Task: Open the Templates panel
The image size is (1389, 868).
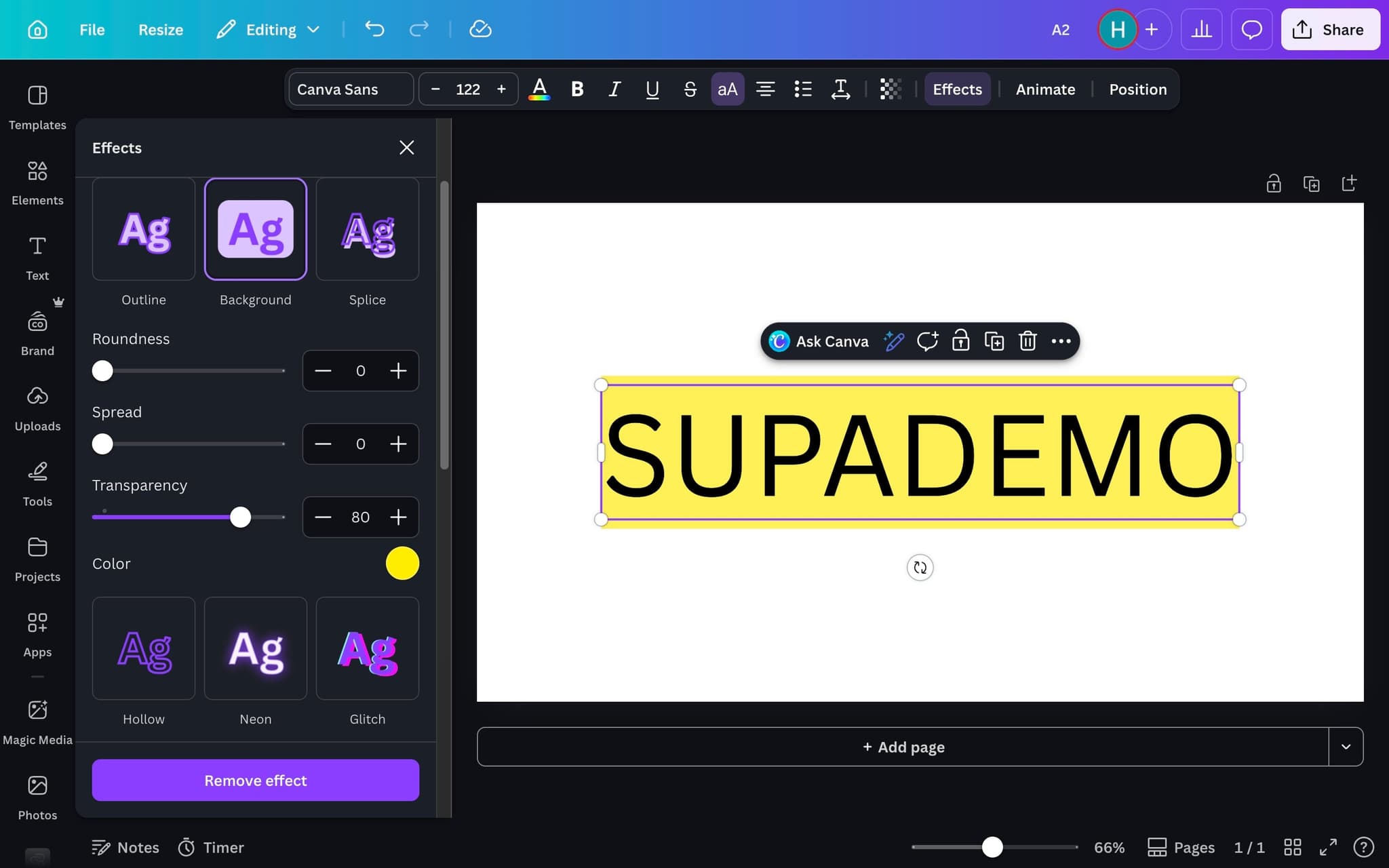Action: 37,107
